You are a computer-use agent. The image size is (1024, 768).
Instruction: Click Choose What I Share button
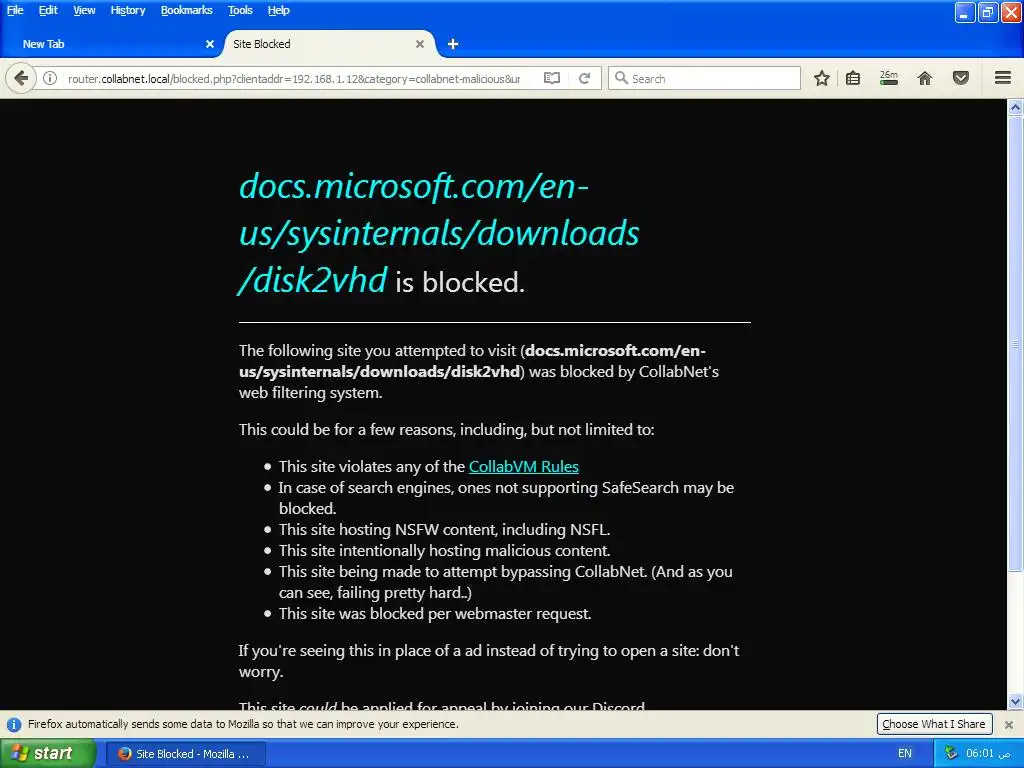(934, 724)
